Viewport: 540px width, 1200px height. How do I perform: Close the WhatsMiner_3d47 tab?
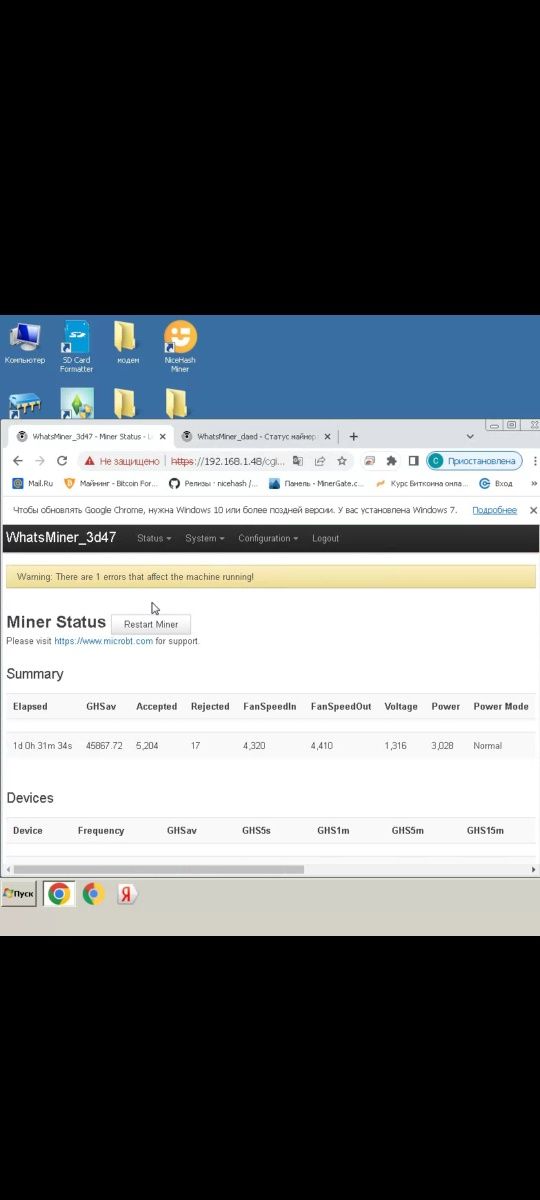click(163, 437)
